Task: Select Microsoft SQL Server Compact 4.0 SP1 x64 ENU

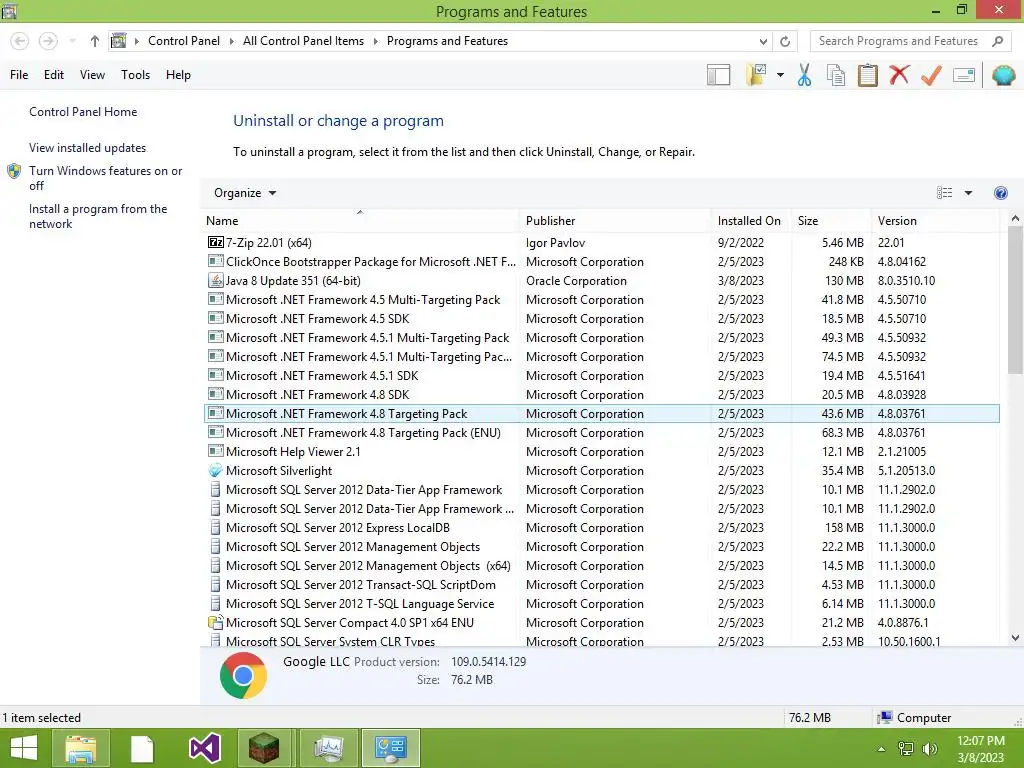Action: [x=601, y=623]
